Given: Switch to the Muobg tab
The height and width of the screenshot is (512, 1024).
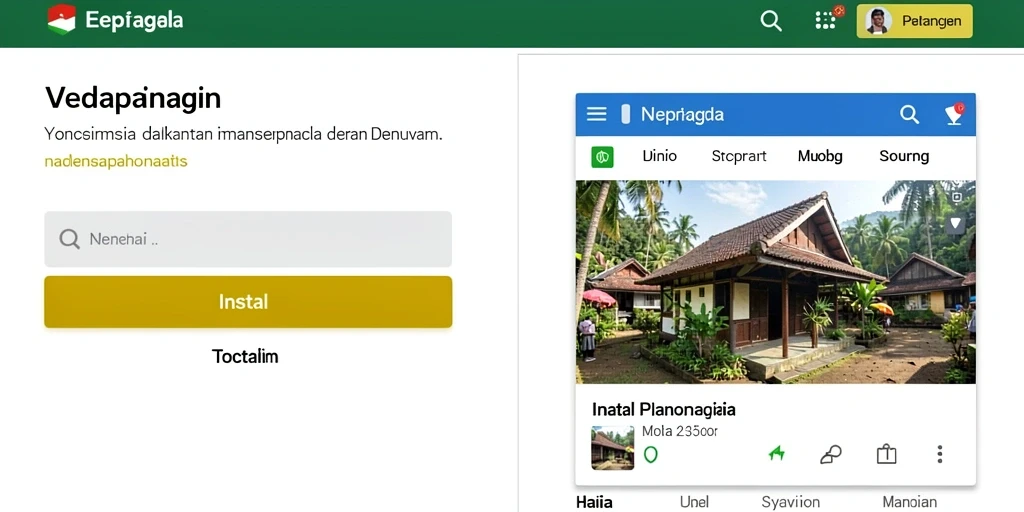Looking at the screenshot, I should click(x=820, y=157).
